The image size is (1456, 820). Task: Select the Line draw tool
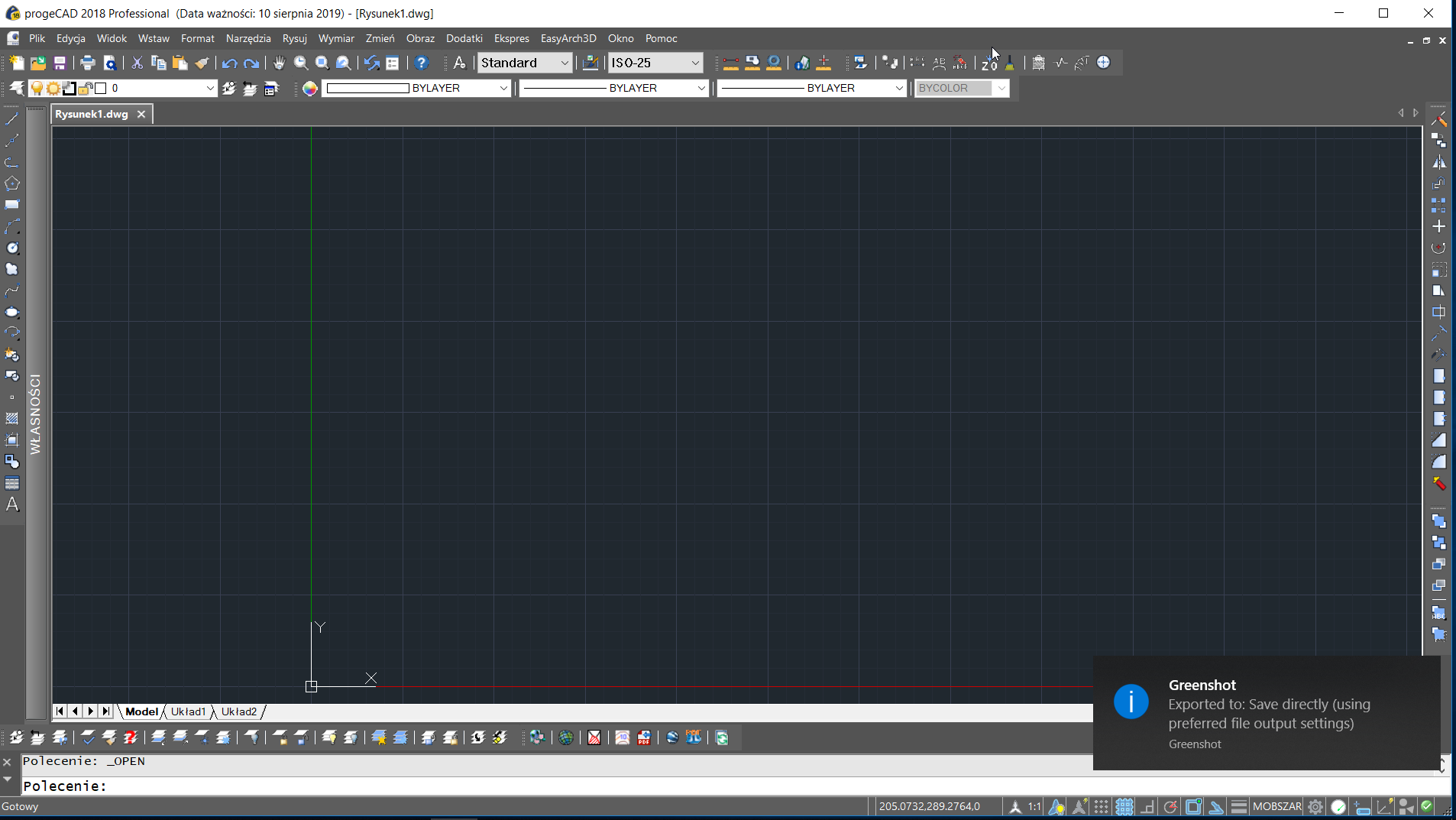pos(11,119)
